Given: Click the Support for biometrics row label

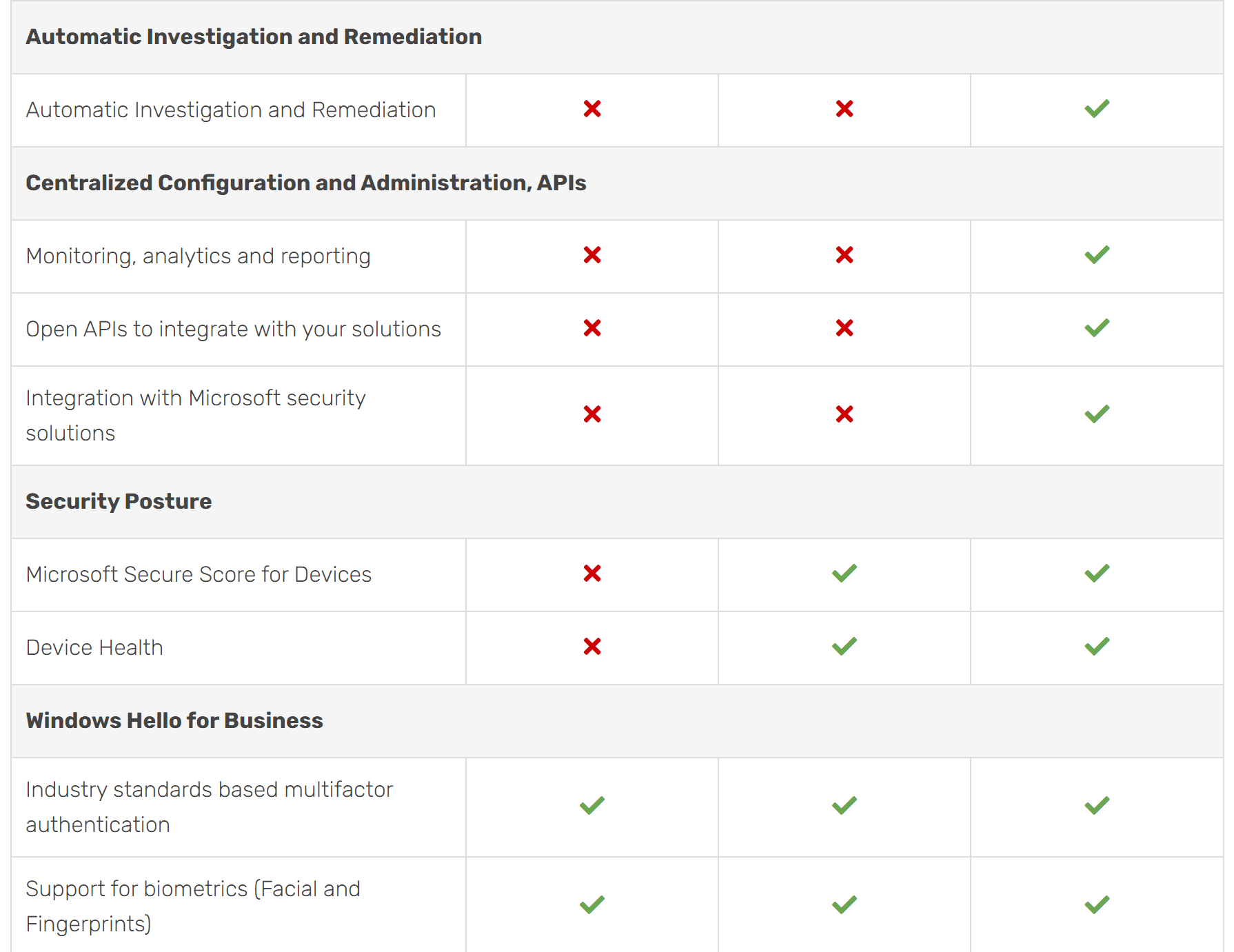Looking at the screenshot, I should click(x=193, y=906).
